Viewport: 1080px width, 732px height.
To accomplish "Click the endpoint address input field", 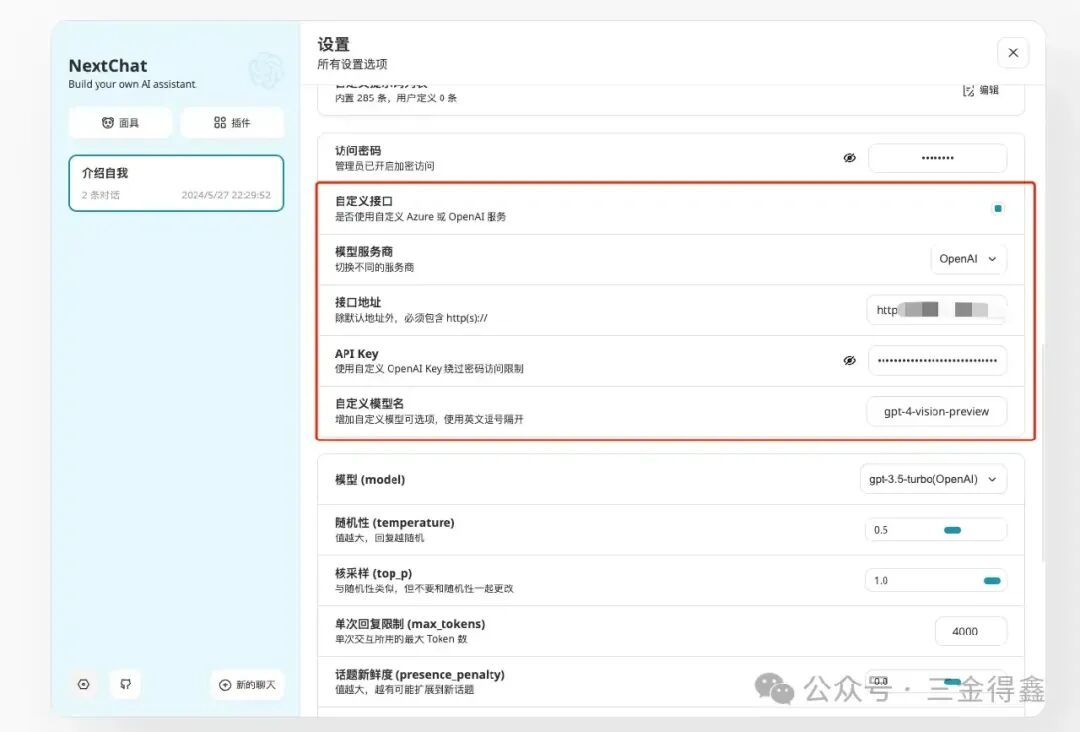I will pyautogui.click(x=937, y=310).
